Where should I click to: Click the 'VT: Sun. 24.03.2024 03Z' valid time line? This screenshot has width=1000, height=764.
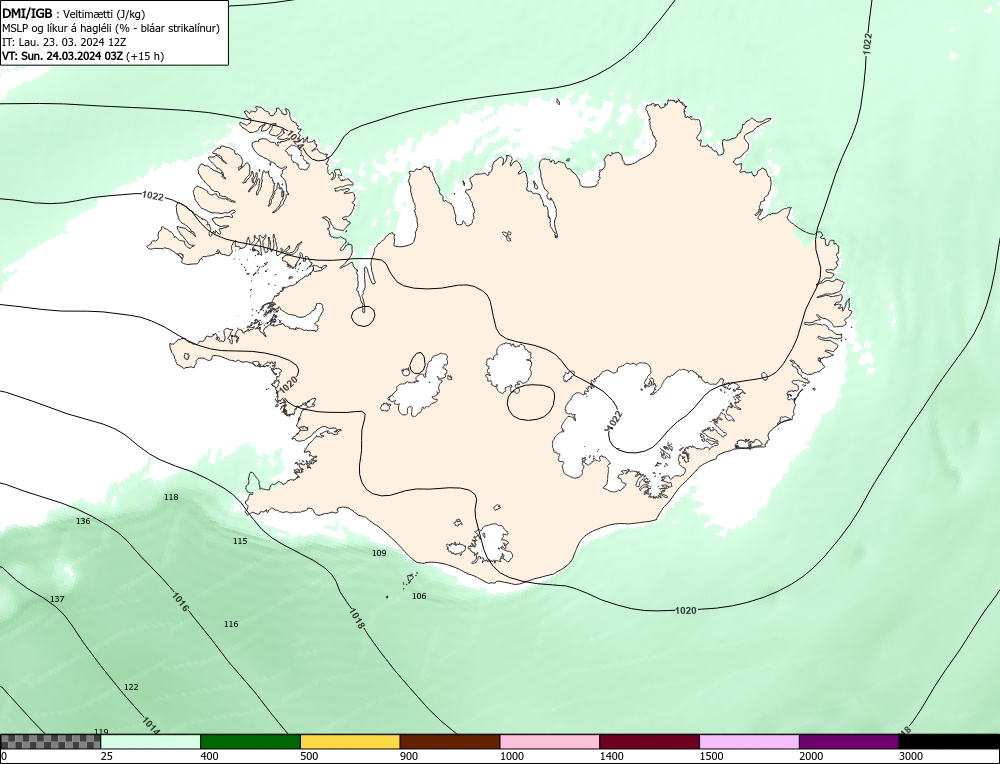[83, 56]
